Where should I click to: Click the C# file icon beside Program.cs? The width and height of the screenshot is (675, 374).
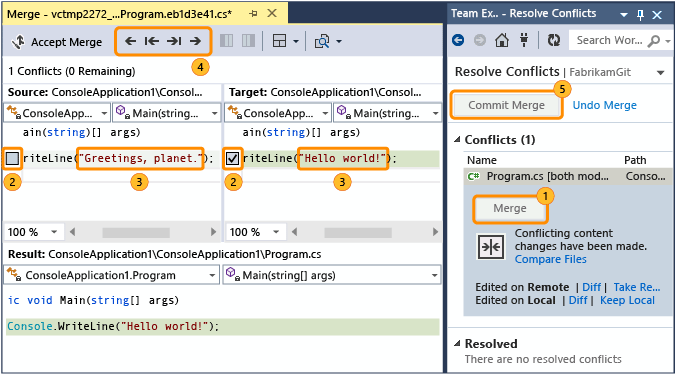click(x=474, y=176)
